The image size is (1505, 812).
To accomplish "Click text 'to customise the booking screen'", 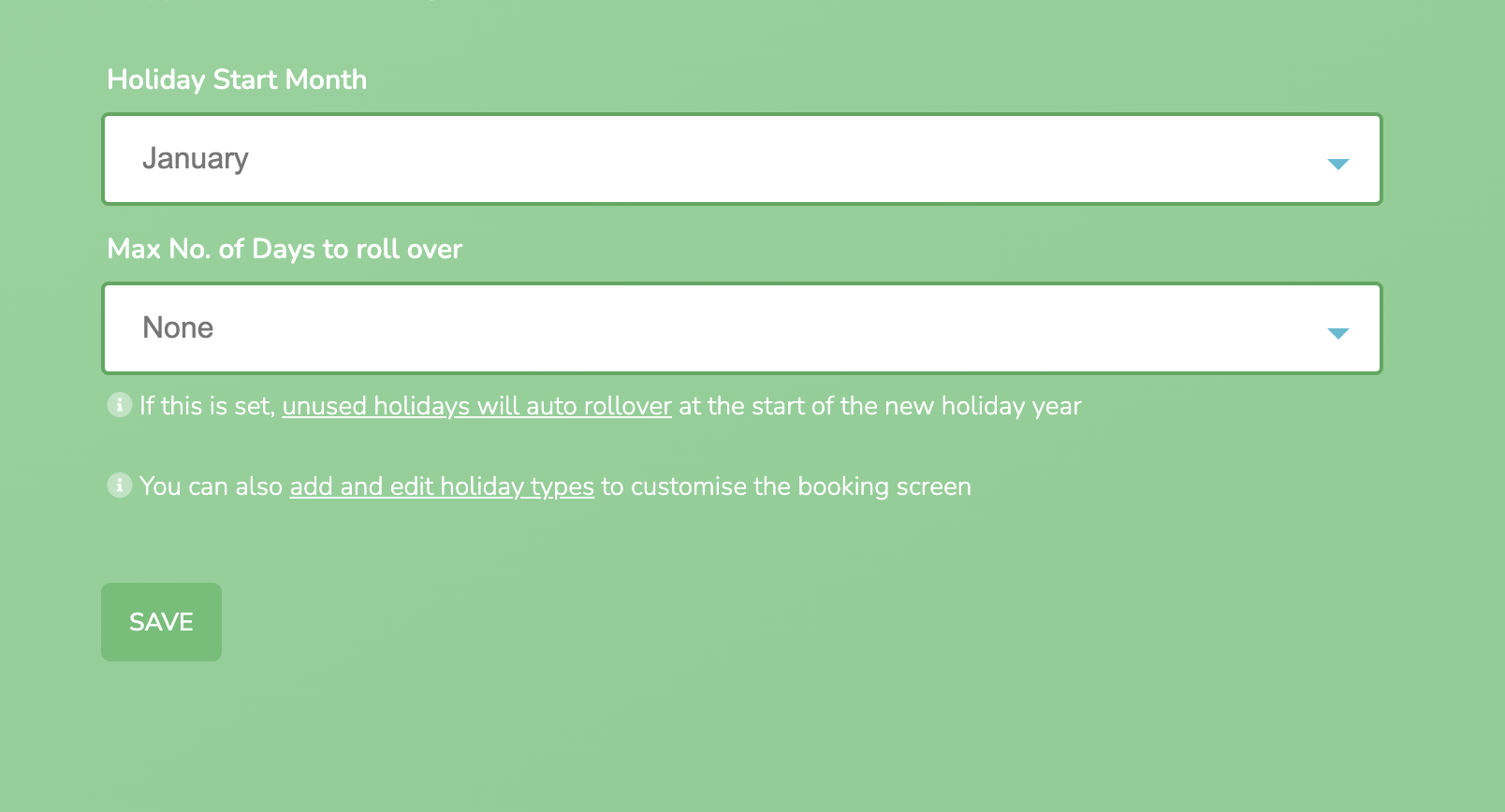I will click(x=786, y=486).
